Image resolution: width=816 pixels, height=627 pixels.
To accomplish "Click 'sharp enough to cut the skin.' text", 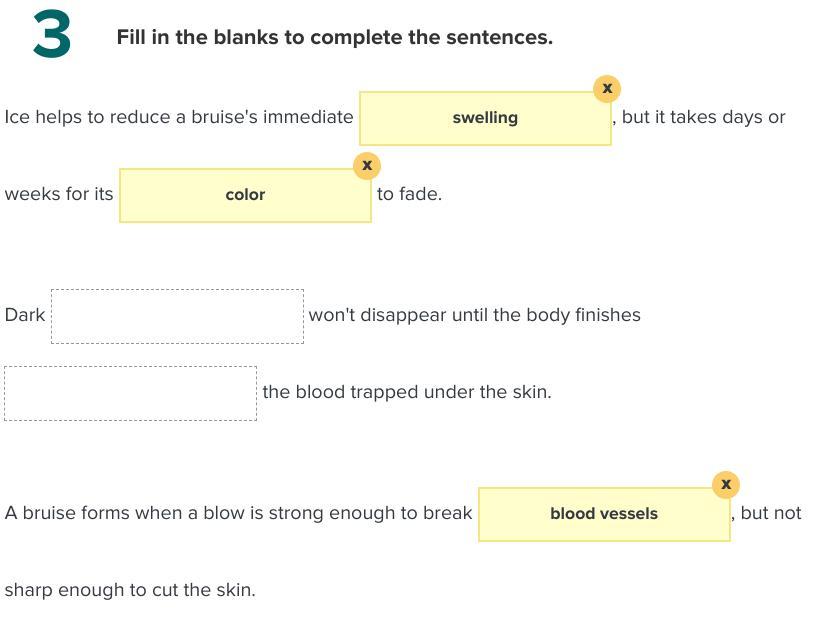I will 130,590.
